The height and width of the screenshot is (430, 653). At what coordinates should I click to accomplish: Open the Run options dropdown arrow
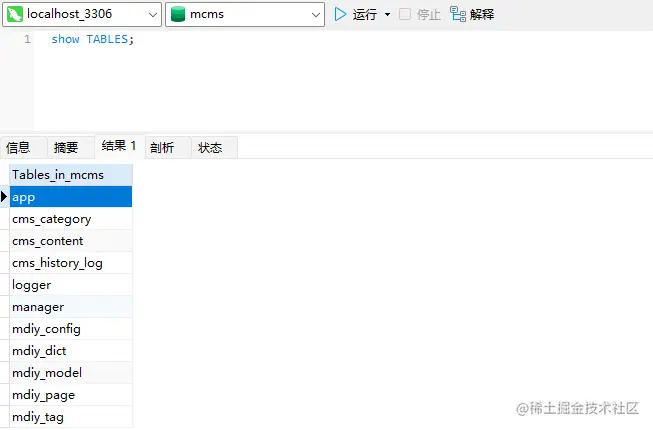(x=387, y=15)
